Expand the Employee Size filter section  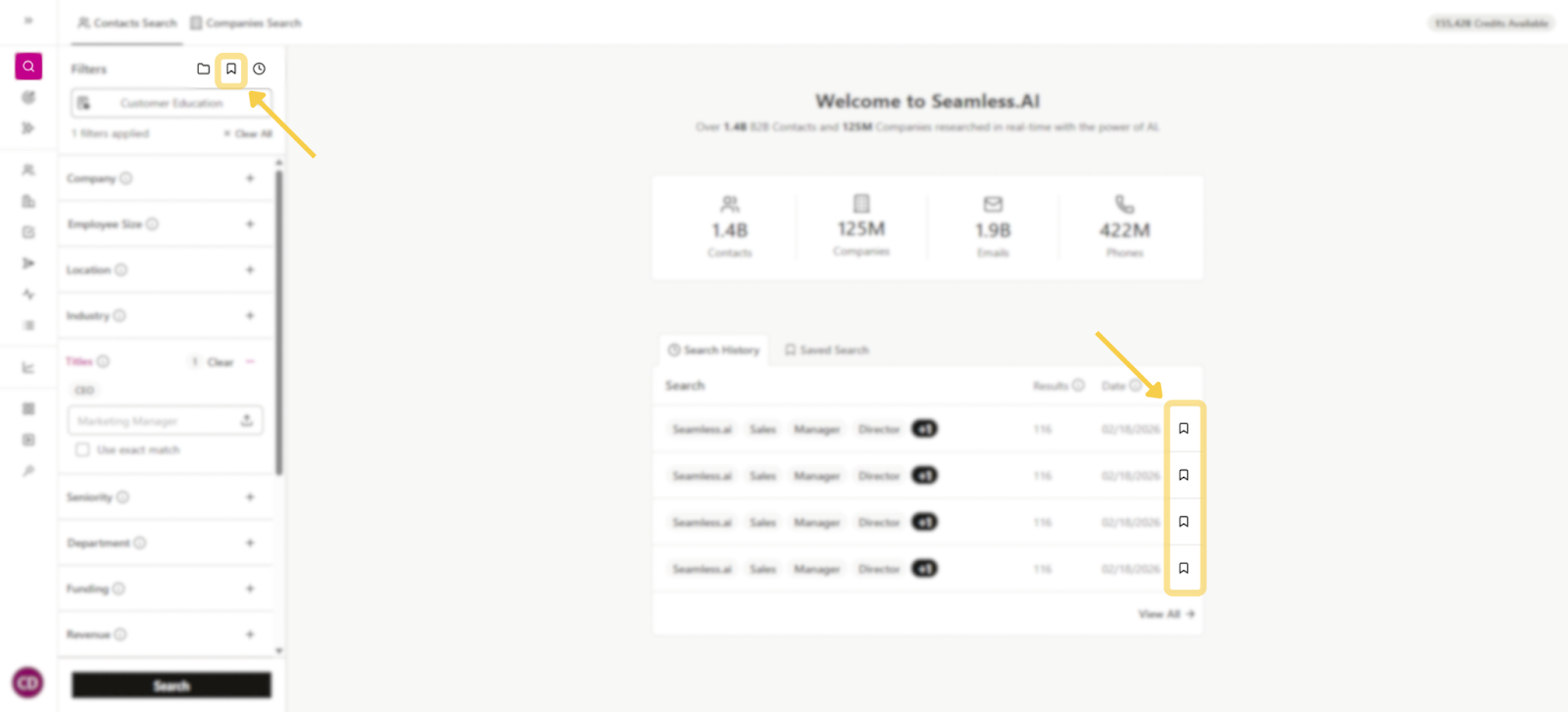coord(250,224)
